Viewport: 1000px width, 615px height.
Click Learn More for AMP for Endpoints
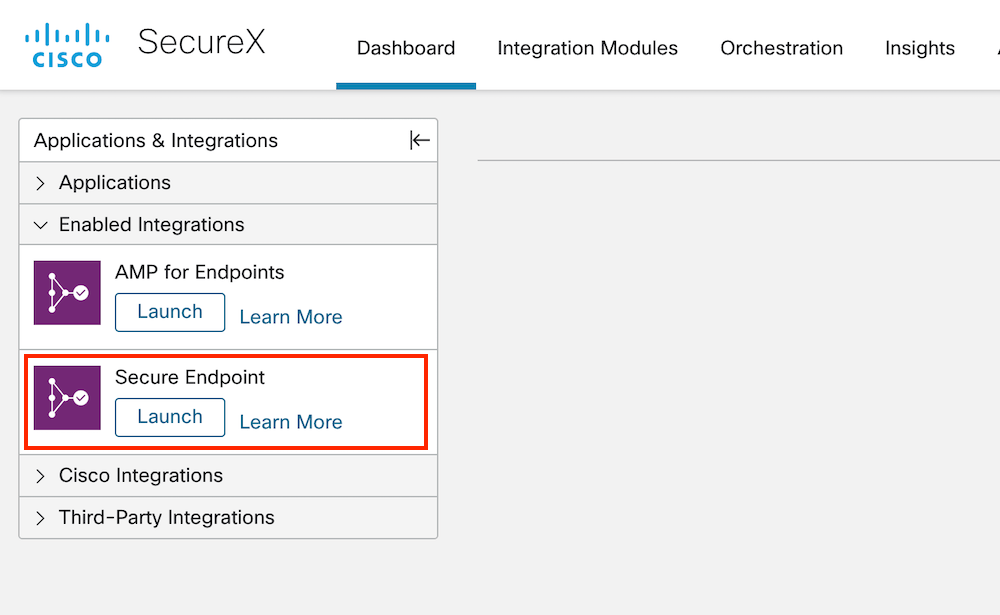click(x=291, y=317)
